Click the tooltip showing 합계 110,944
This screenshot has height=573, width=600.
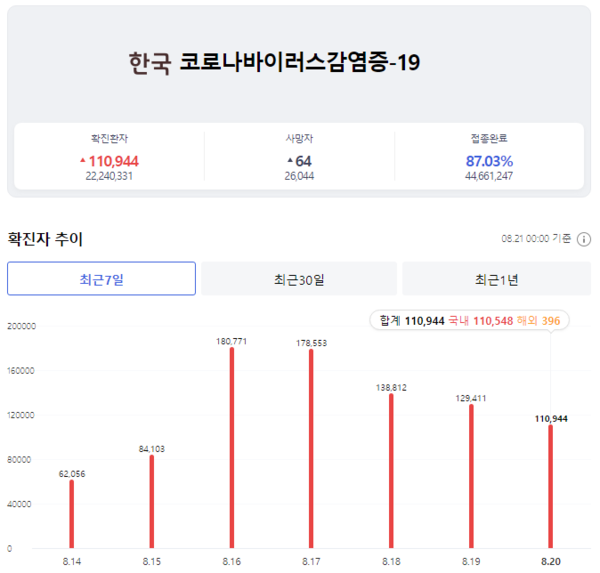[470, 320]
